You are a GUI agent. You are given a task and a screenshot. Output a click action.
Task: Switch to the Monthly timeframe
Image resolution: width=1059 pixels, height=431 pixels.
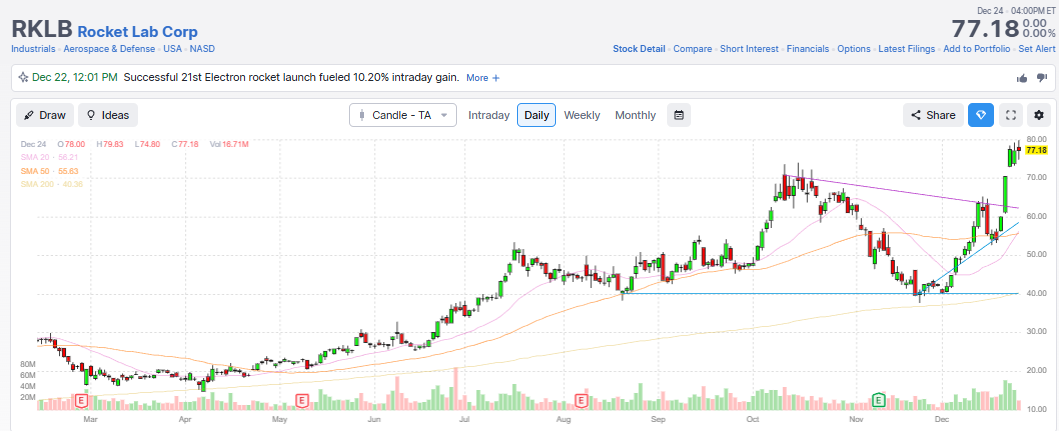pyautogui.click(x=635, y=115)
